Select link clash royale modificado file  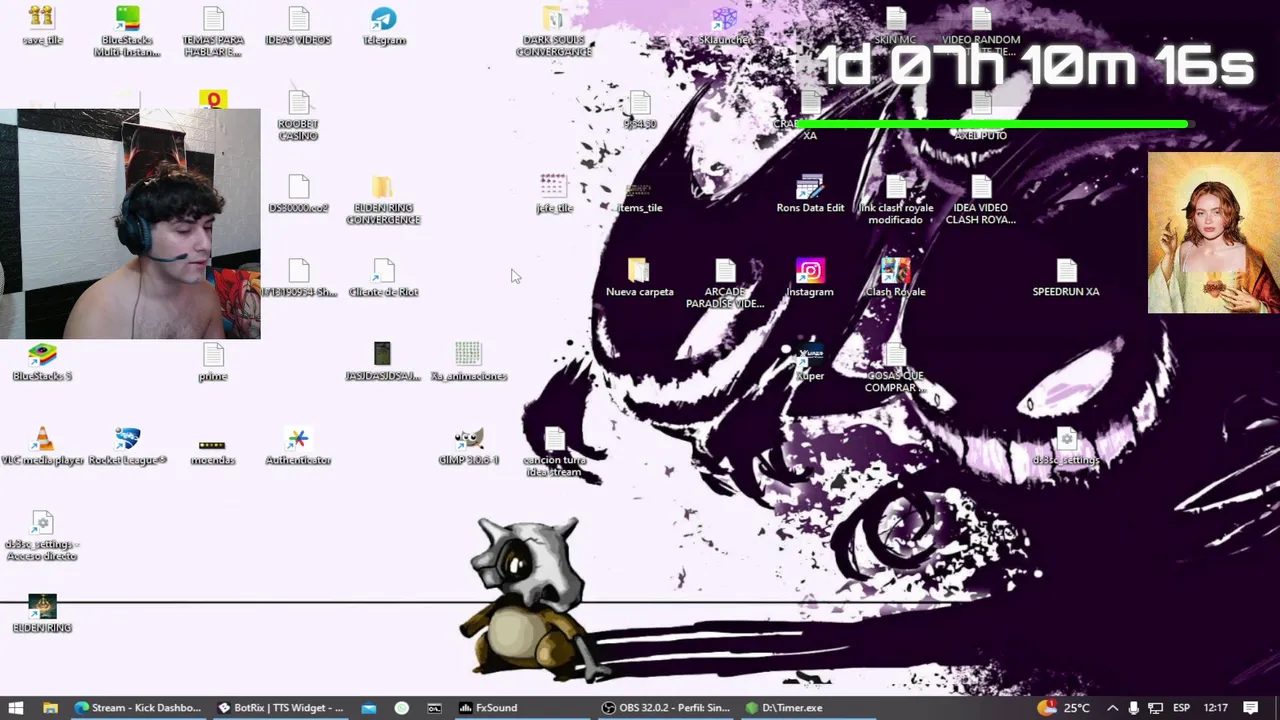[x=895, y=199]
